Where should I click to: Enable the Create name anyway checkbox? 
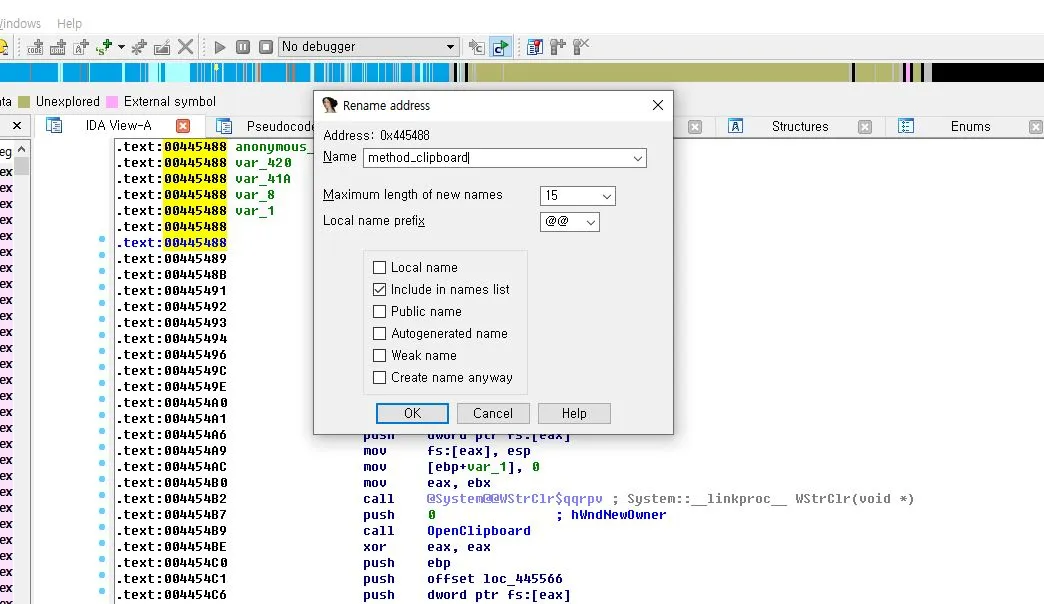tap(380, 378)
